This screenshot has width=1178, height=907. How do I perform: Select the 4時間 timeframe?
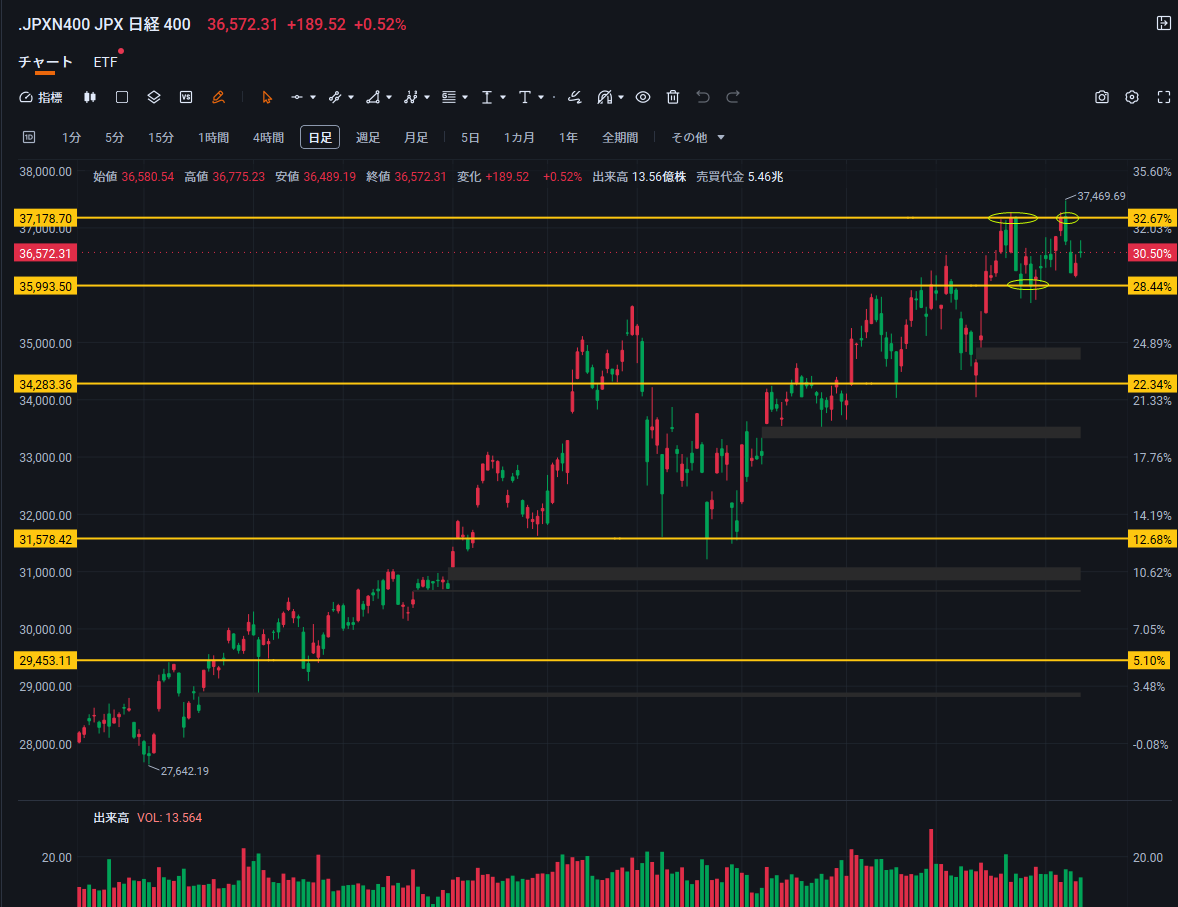(268, 138)
